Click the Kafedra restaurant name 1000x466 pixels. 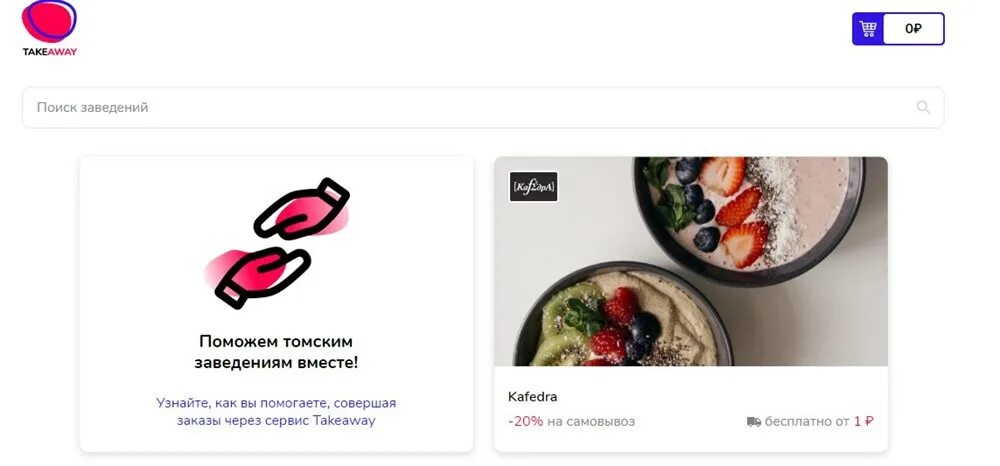pyautogui.click(x=533, y=397)
